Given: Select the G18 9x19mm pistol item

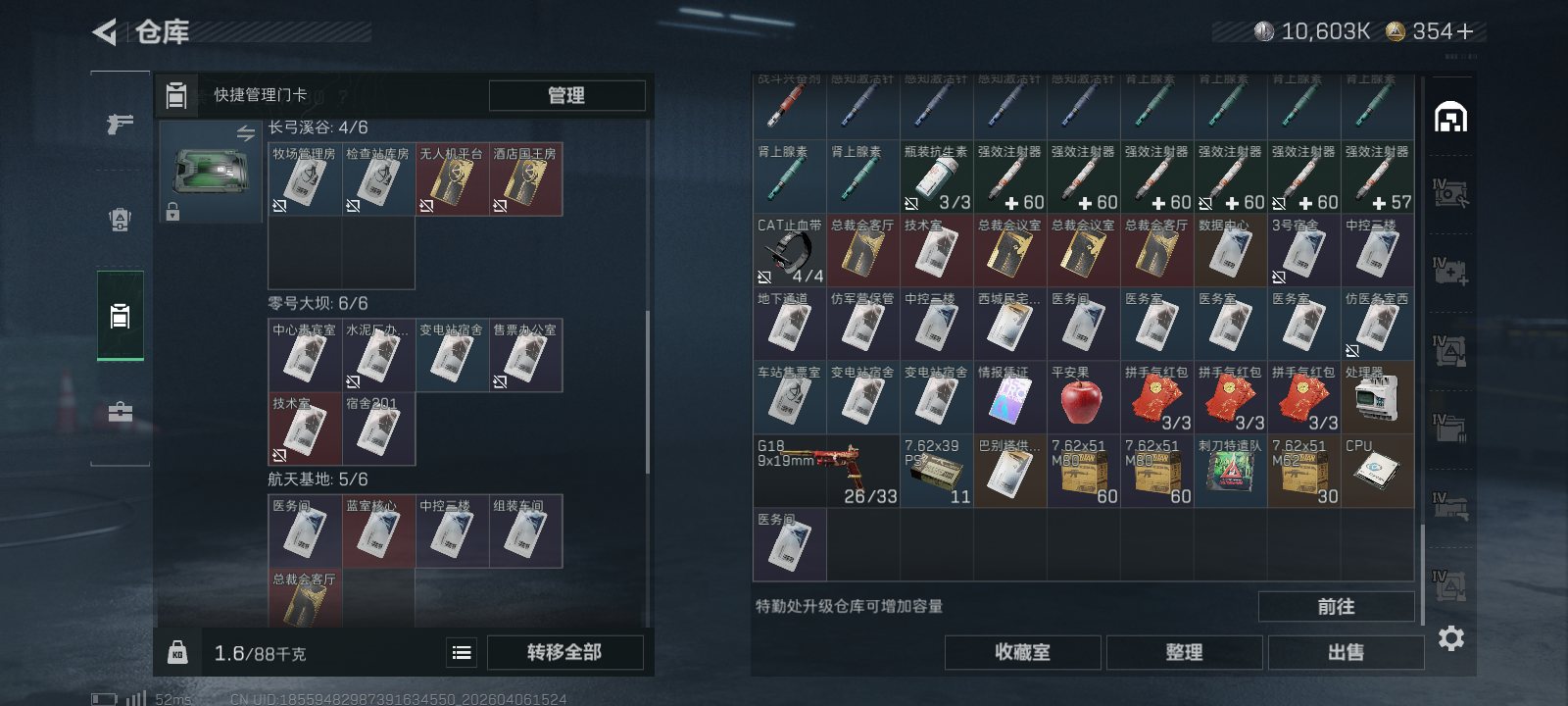Looking at the screenshot, I should 826,472.
